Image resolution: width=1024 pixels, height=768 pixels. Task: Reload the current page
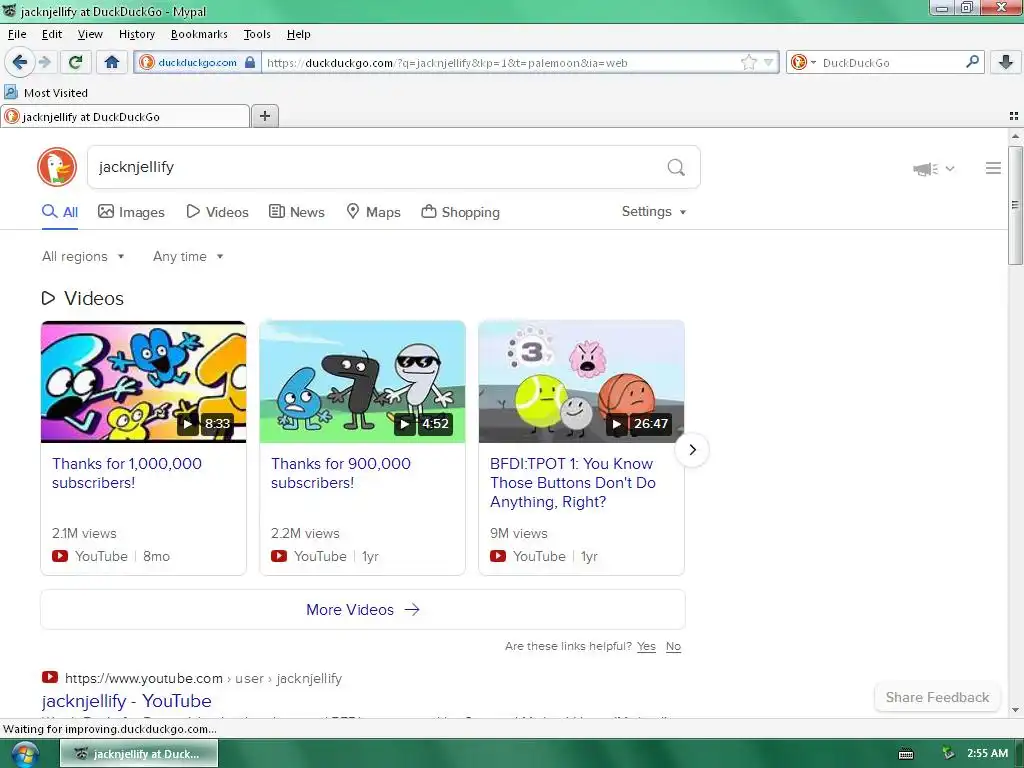75,62
